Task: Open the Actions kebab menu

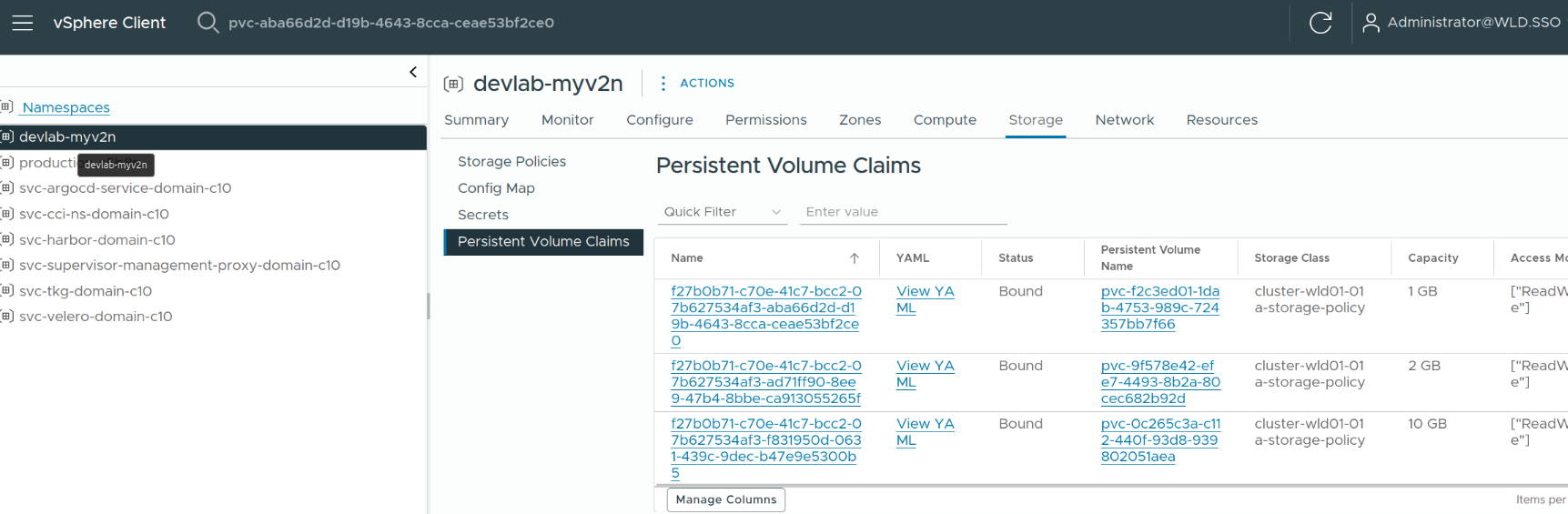Action: (663, 84)
